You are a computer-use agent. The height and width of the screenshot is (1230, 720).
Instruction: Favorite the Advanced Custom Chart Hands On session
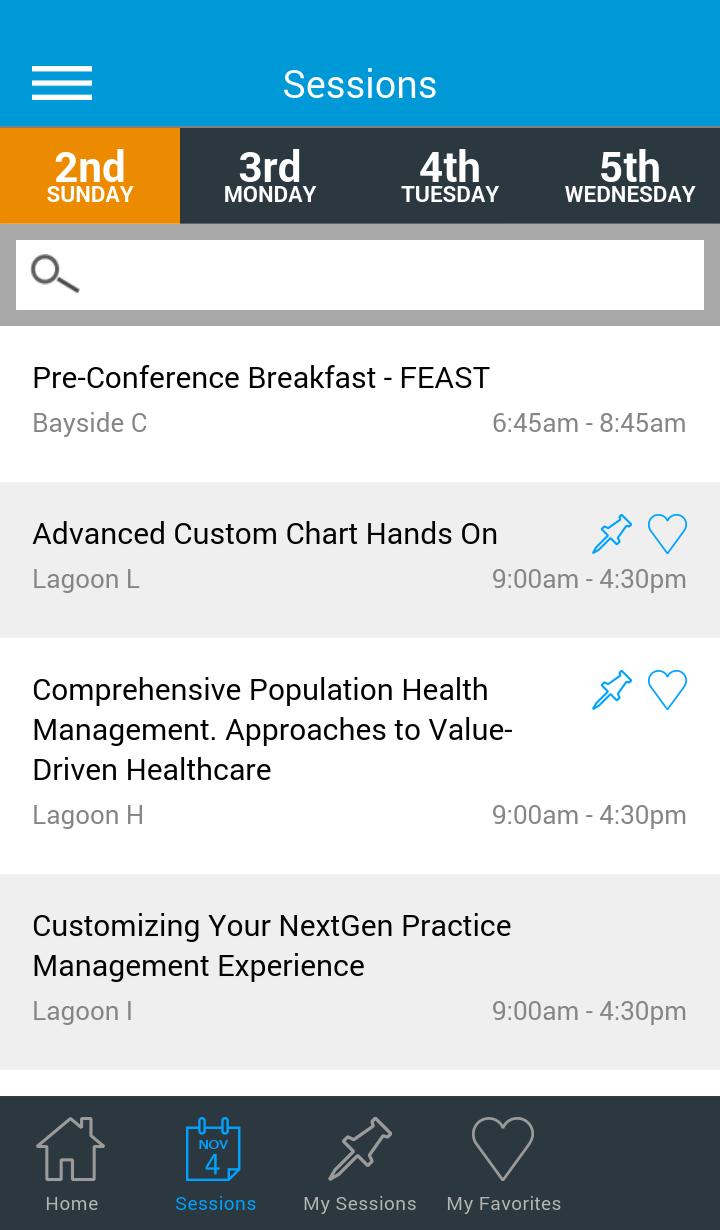667,534
